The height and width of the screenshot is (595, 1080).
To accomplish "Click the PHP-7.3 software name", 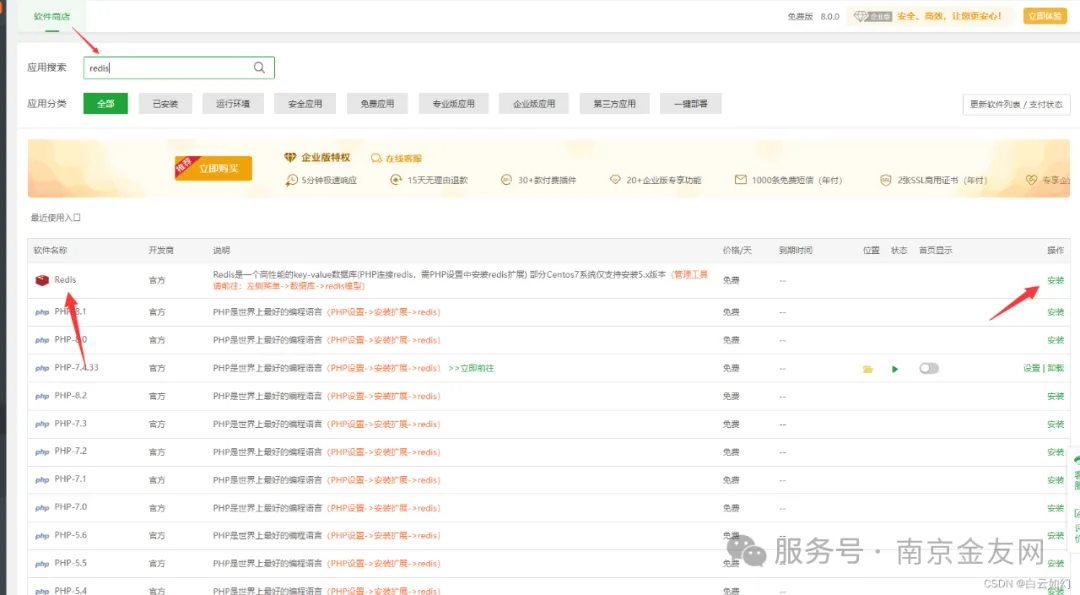I will (x=70, y=424).
